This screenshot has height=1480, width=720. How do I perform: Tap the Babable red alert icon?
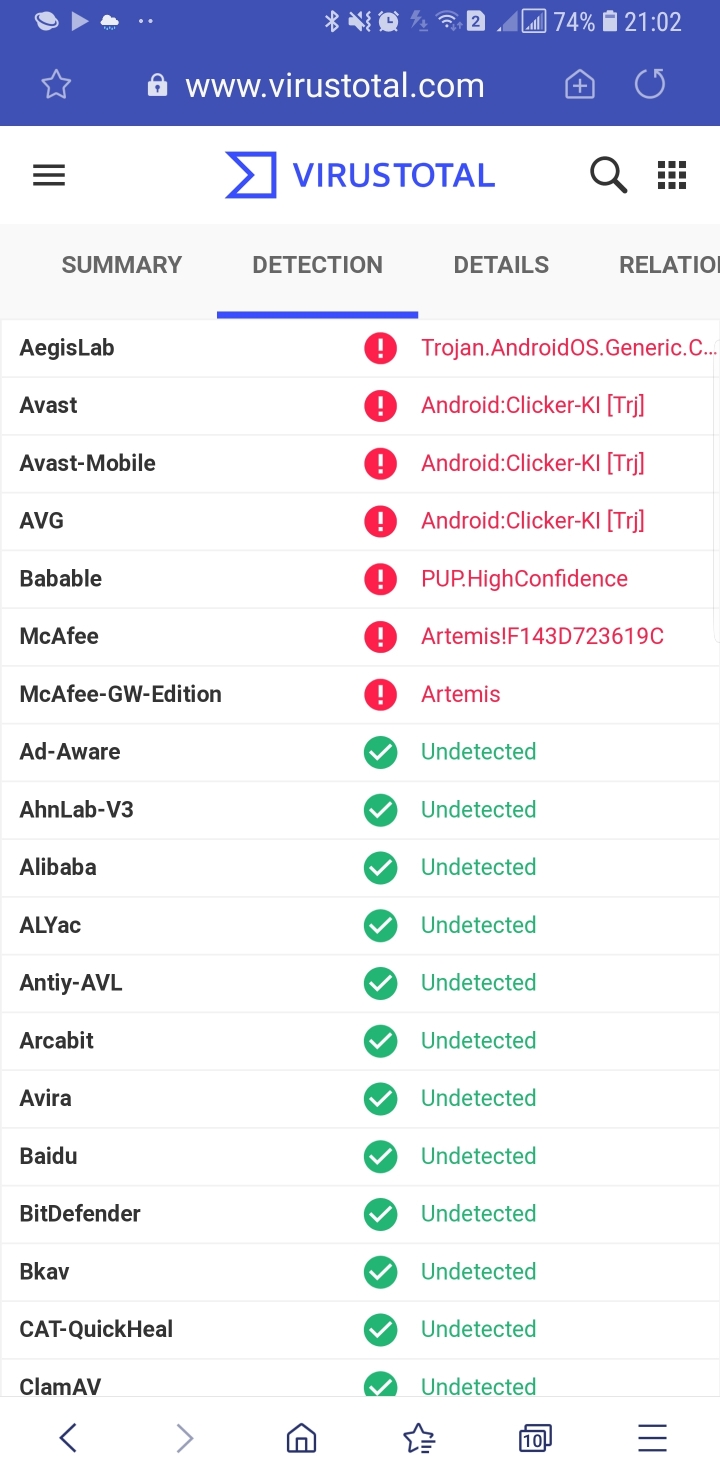click(x=380, y=579)
